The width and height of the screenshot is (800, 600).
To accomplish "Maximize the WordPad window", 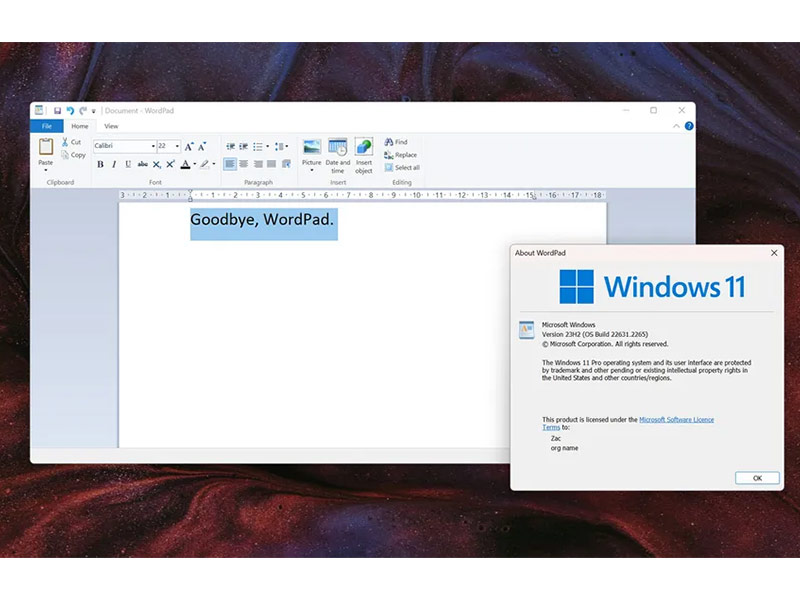I will pos(654,110).
